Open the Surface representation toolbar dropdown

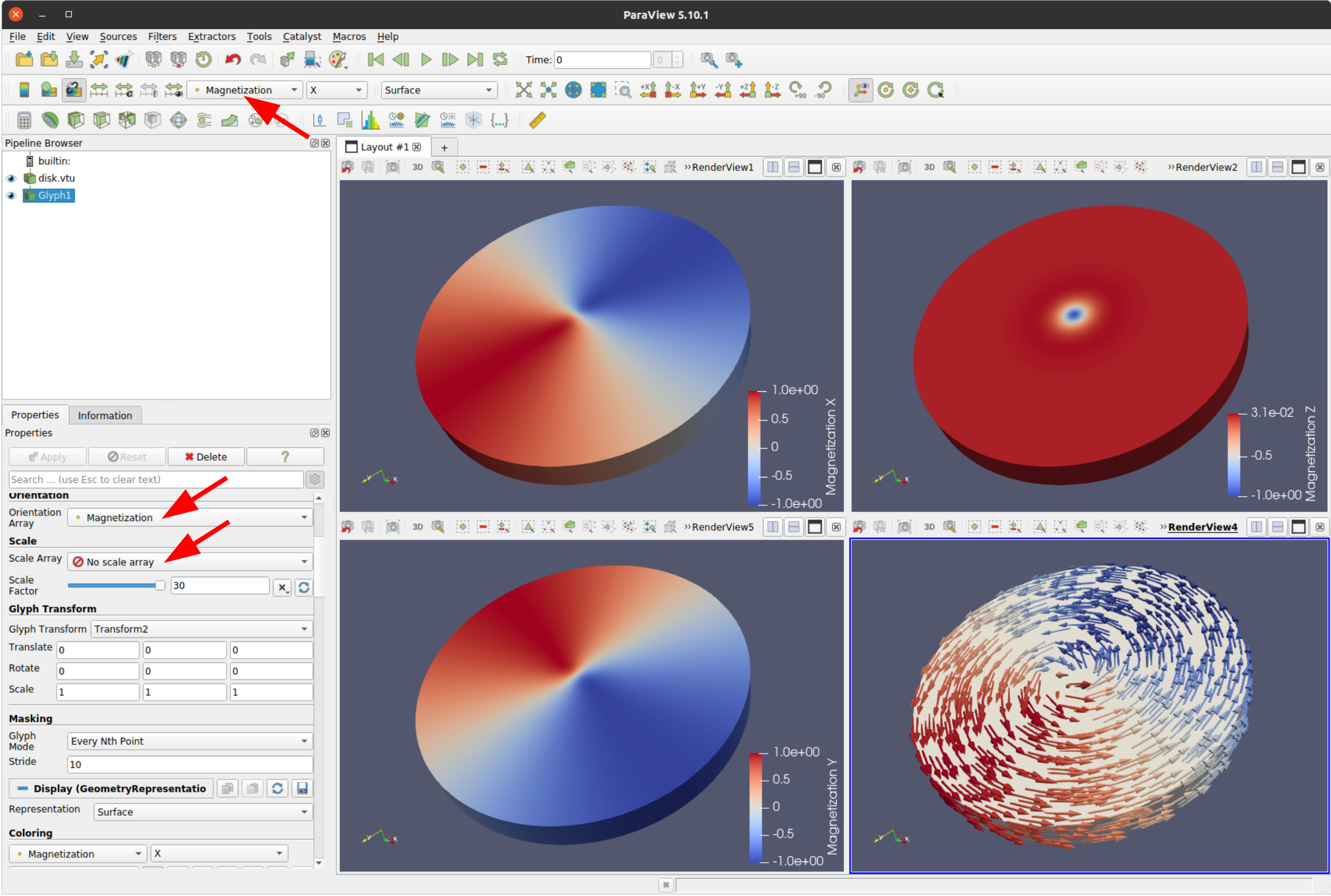tap(438, 89)
